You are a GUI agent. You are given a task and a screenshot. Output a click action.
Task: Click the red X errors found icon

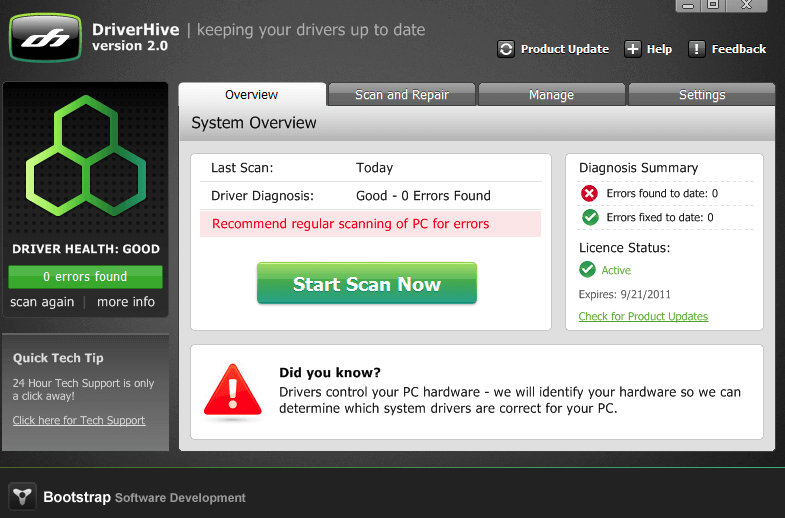click(x=589, y=193)
